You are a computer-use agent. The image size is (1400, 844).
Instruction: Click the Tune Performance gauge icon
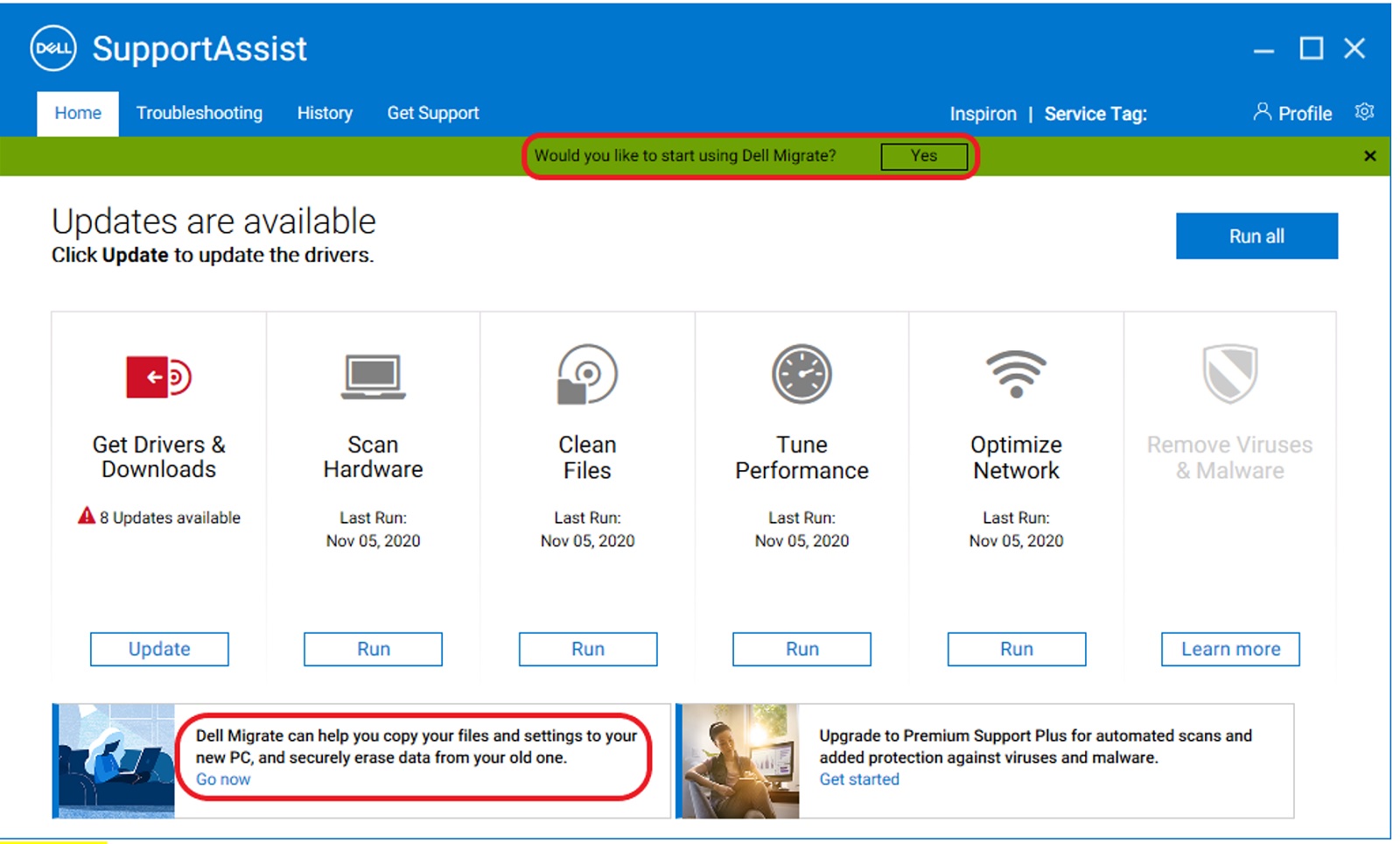[801, 374]
